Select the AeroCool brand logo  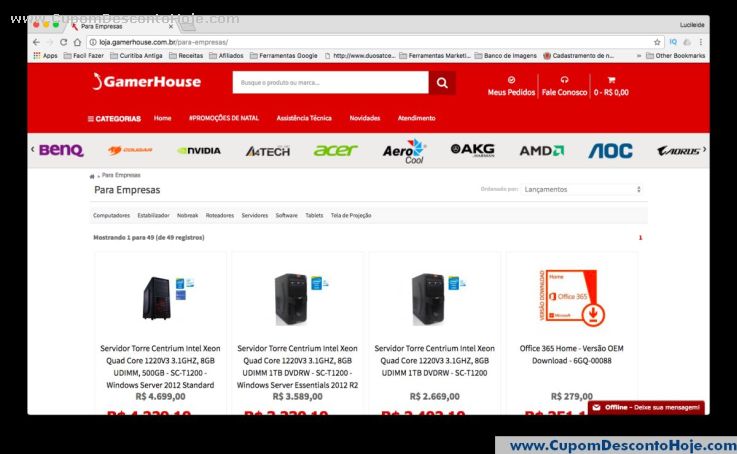(404, 151)
